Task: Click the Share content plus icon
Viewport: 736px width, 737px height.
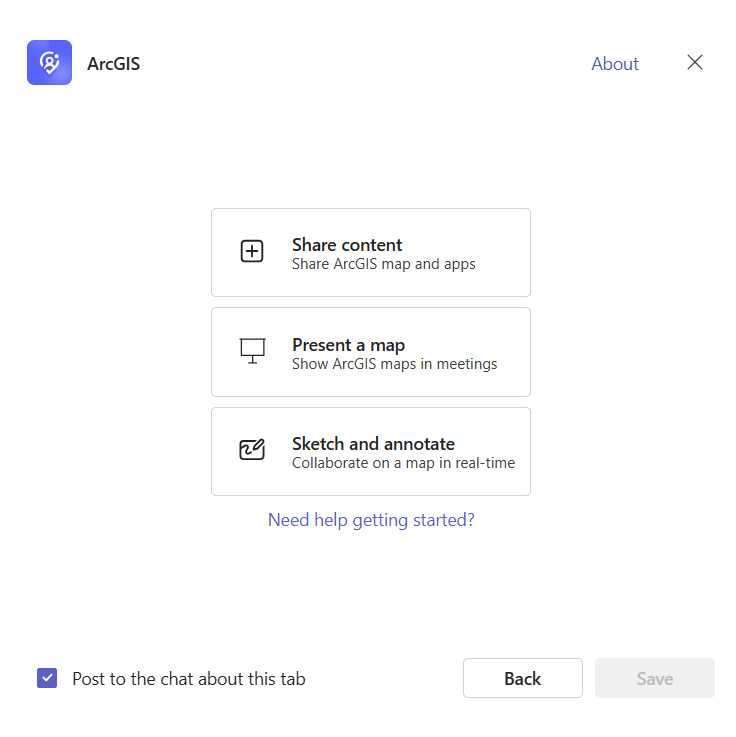Action: (252, 252)
